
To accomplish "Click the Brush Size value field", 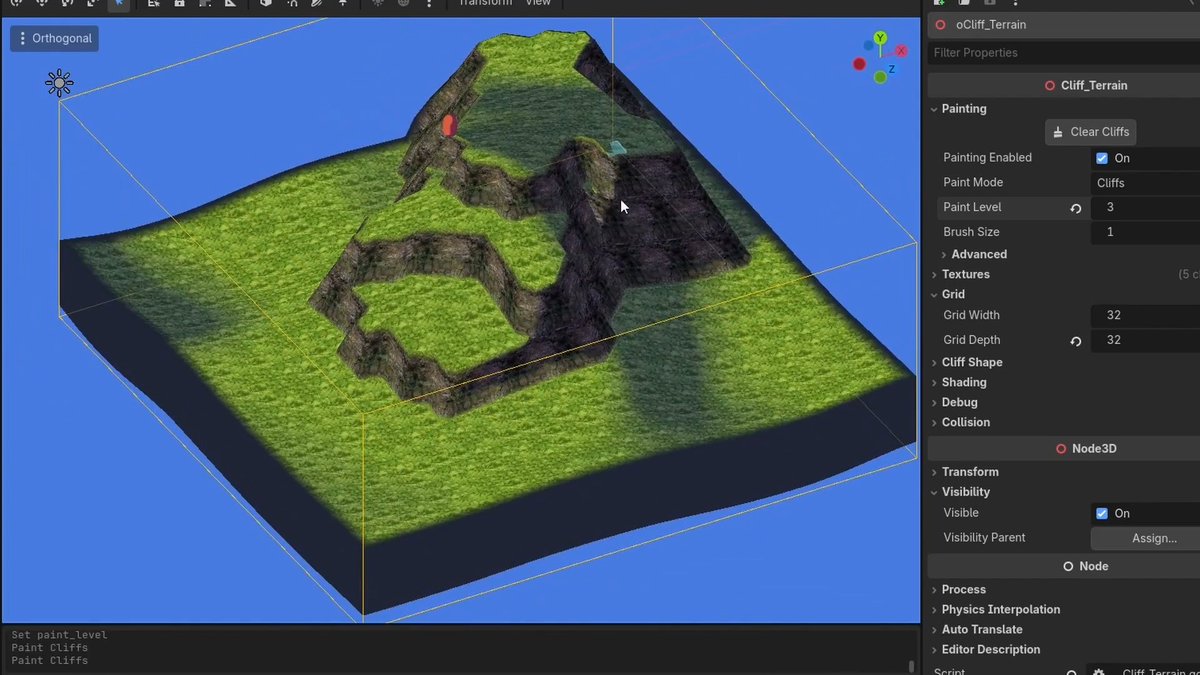I will point(1145,232).
